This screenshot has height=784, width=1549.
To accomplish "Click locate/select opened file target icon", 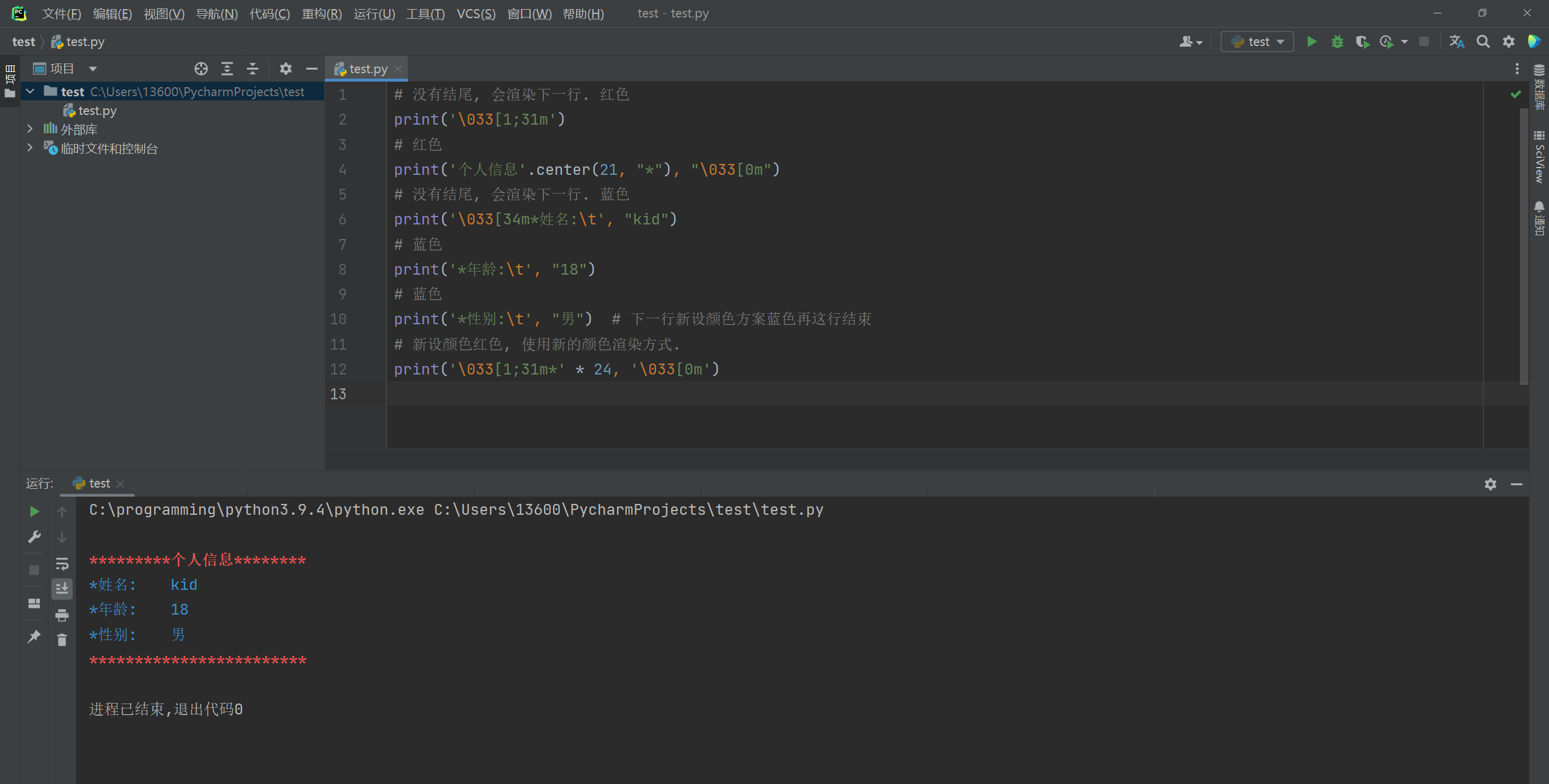I will (x=201, y=69).
